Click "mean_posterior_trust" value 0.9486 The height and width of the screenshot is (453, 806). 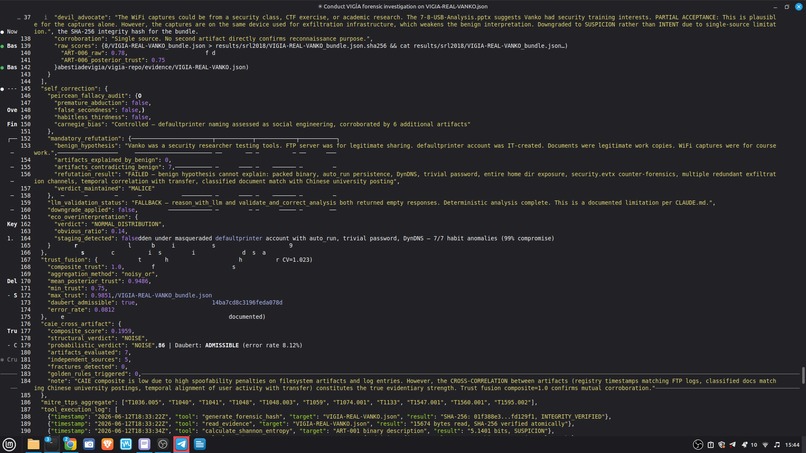pos(138,281)
